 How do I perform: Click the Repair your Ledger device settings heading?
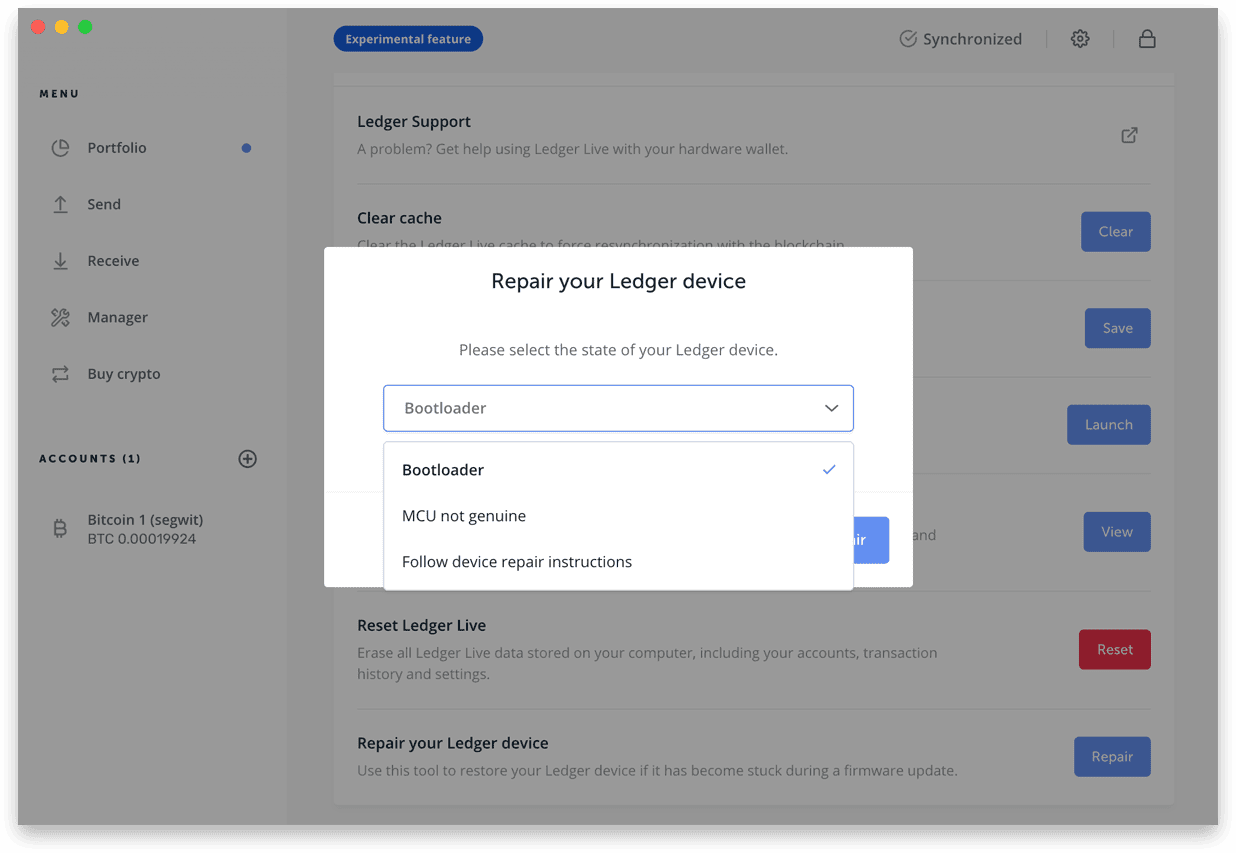coord(453,744)
